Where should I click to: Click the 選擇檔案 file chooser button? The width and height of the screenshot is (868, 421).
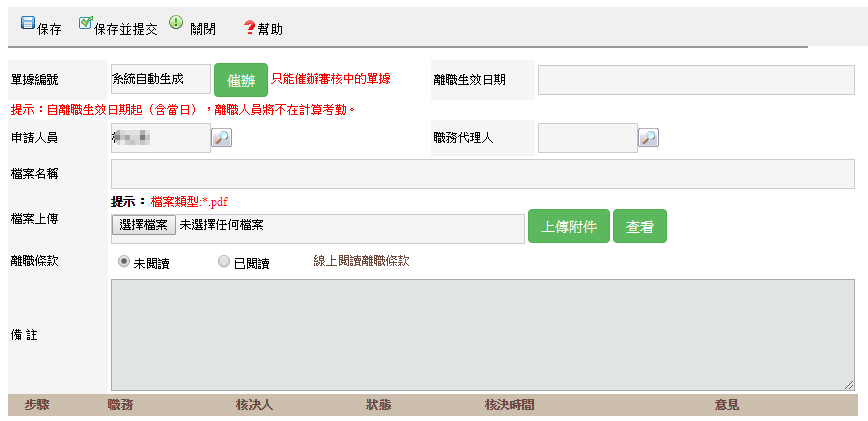click(144, 226)
